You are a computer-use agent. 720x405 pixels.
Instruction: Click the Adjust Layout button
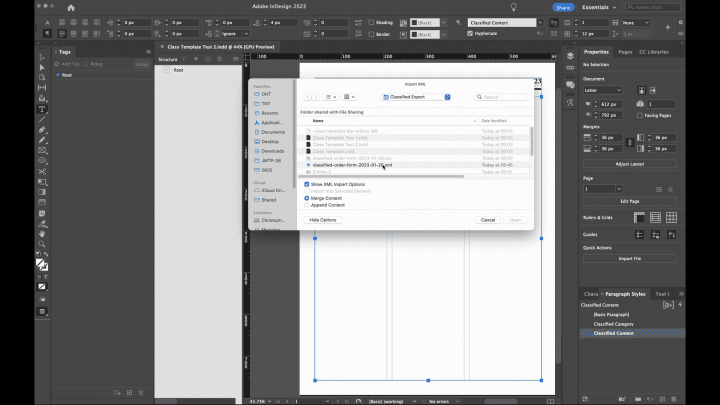[630, 164]
